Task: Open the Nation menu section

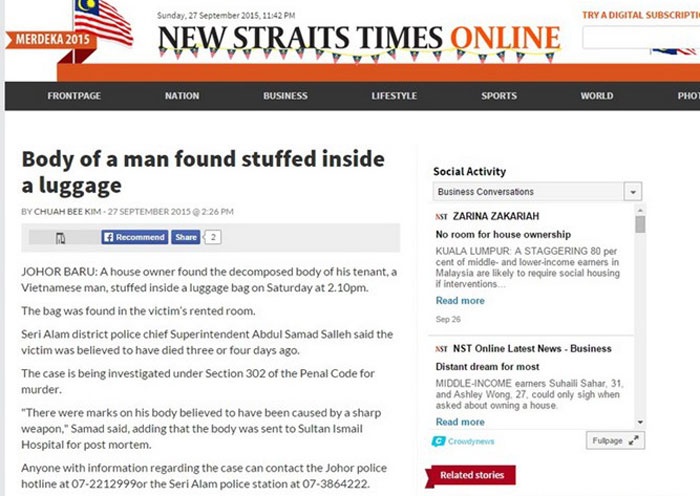Action: pyautogui.click(x=182, y=96)
